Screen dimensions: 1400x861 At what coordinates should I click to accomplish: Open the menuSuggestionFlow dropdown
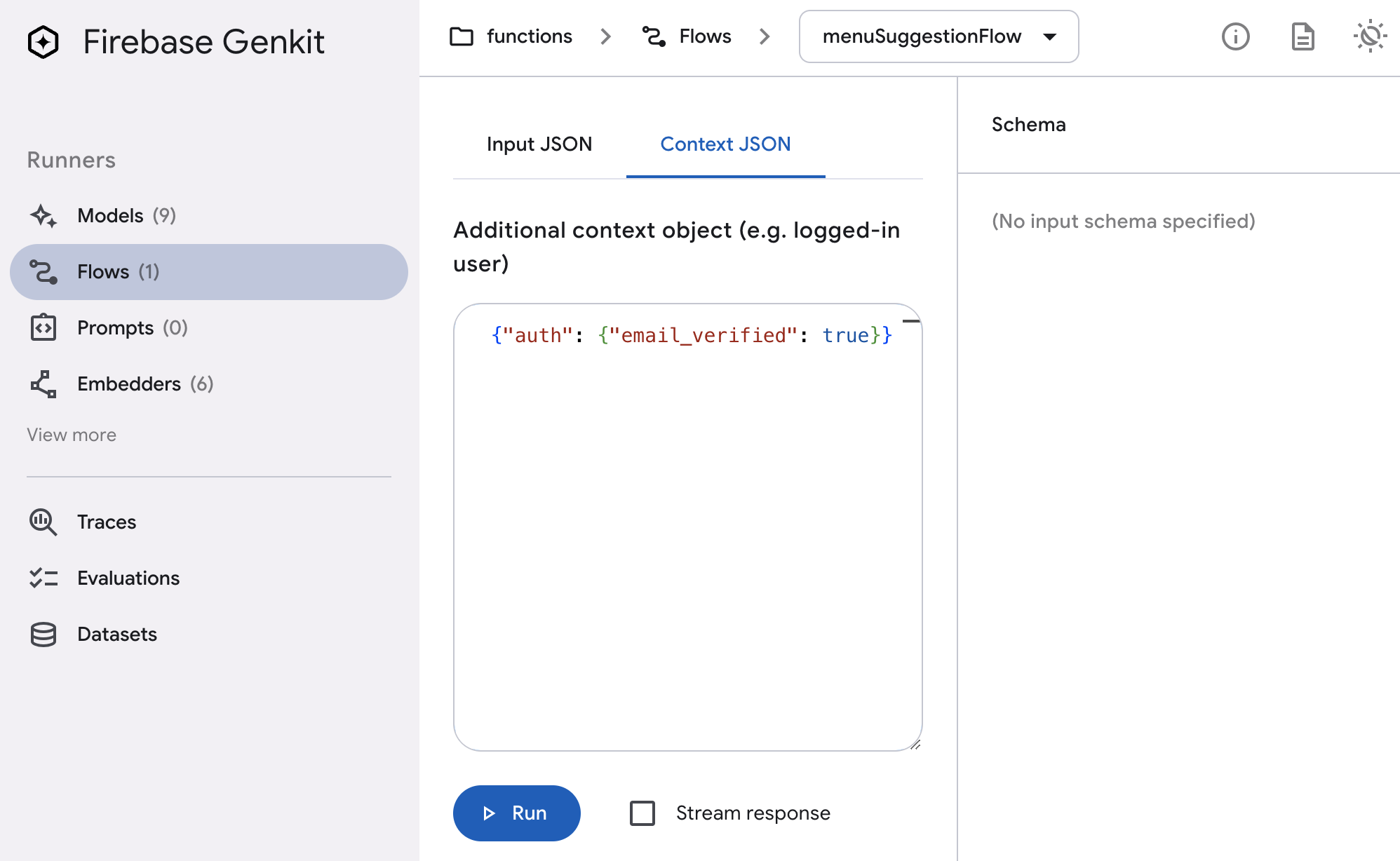[x=938, y=36]
